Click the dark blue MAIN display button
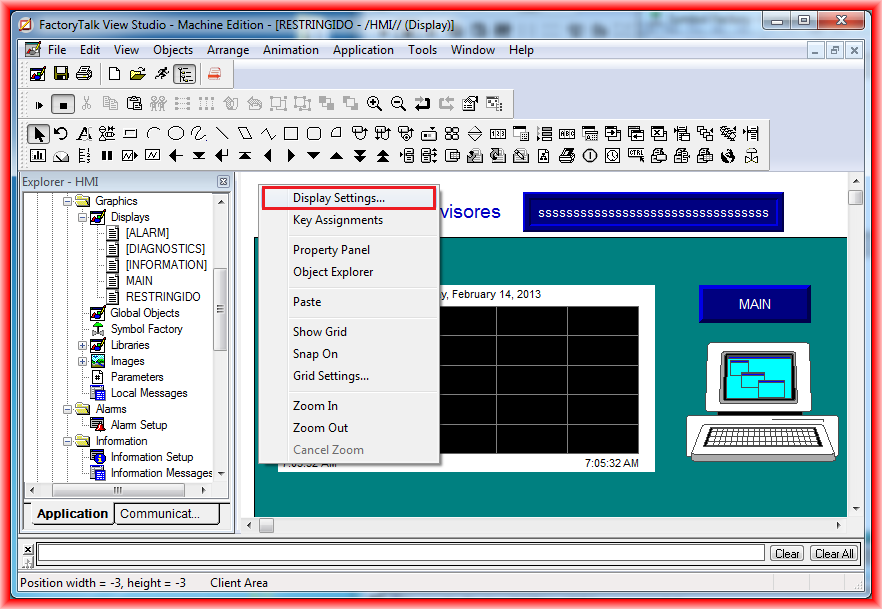 [754, 304]
